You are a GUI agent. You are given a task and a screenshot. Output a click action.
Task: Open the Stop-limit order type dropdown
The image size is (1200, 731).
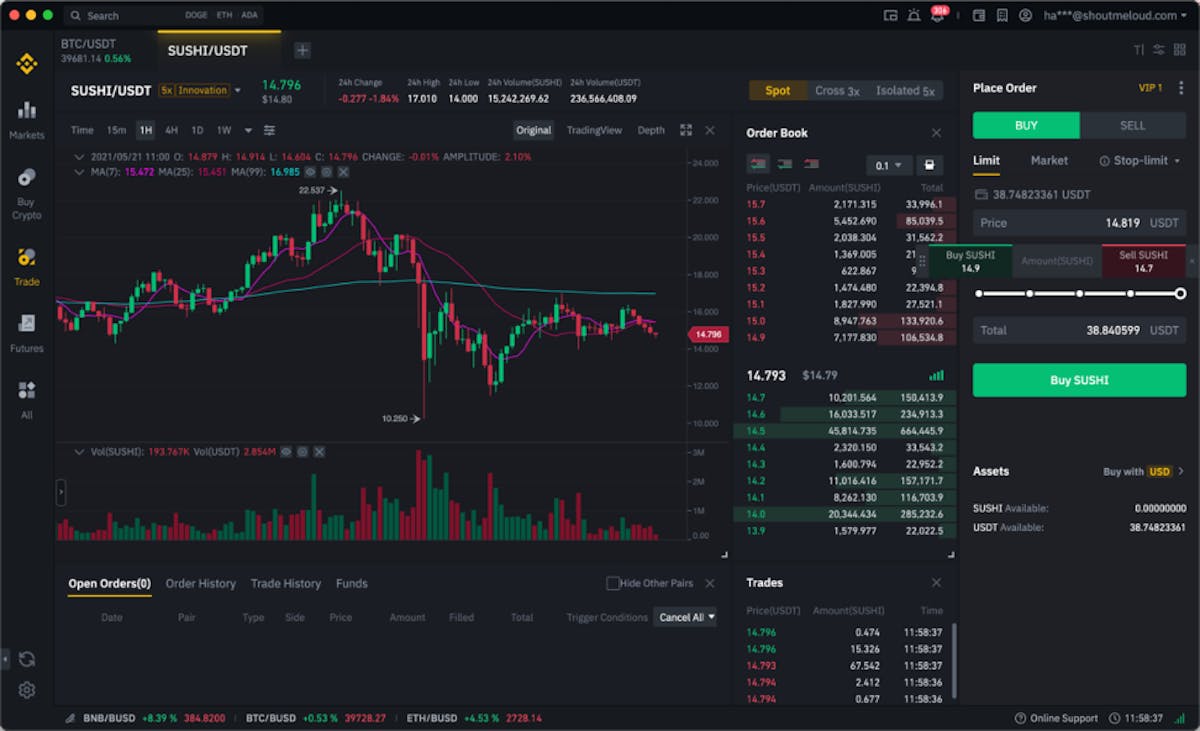pos(1140,160)
